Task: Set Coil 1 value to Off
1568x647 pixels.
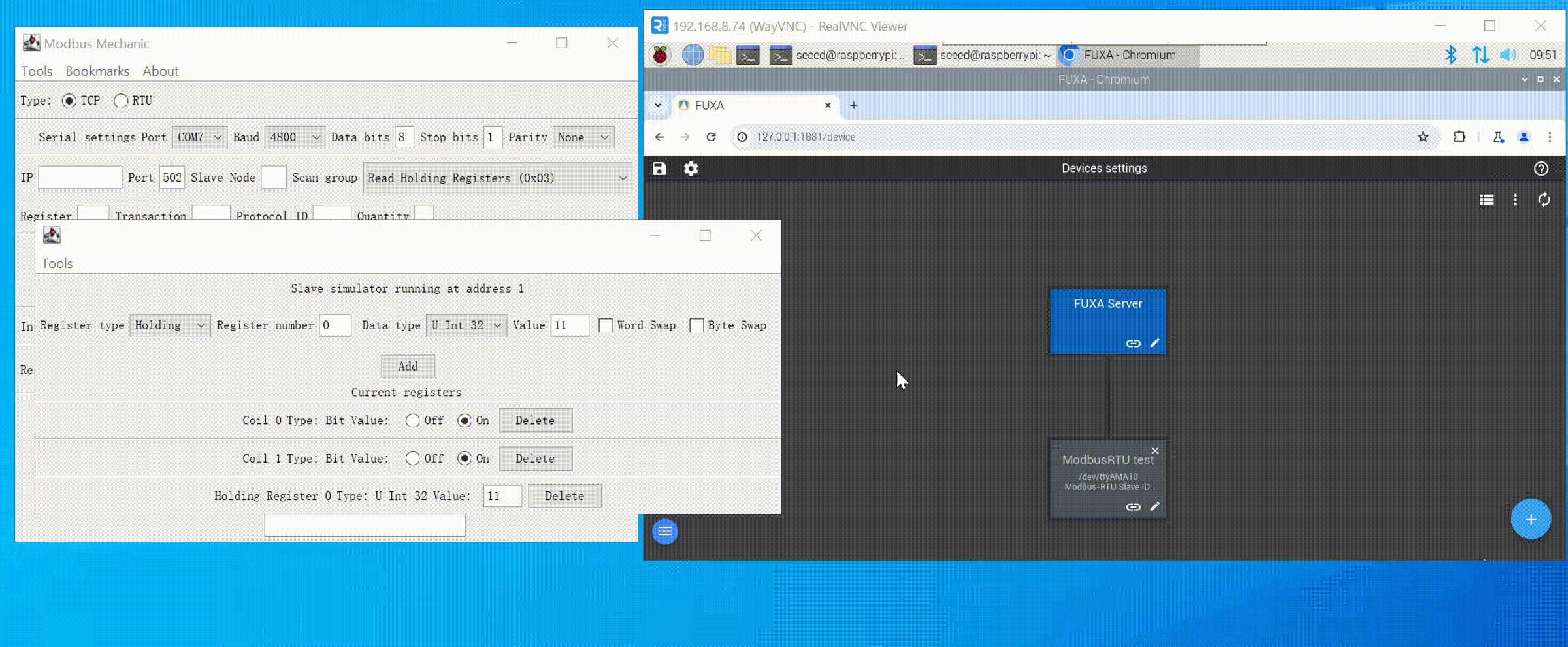Action: pyautogui.click(x=412, y=459)
